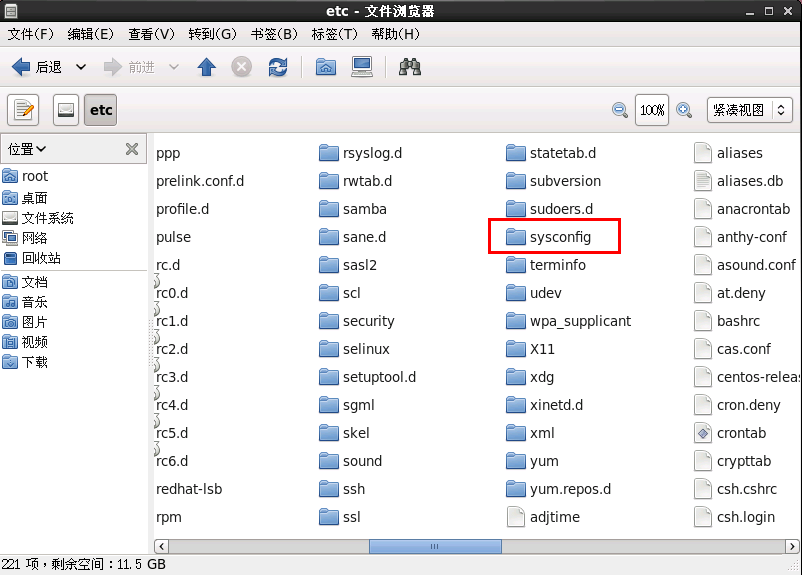Click the Forward arrow icon
The width and height of the screenshot is (802, 575).
coord(113,67)
